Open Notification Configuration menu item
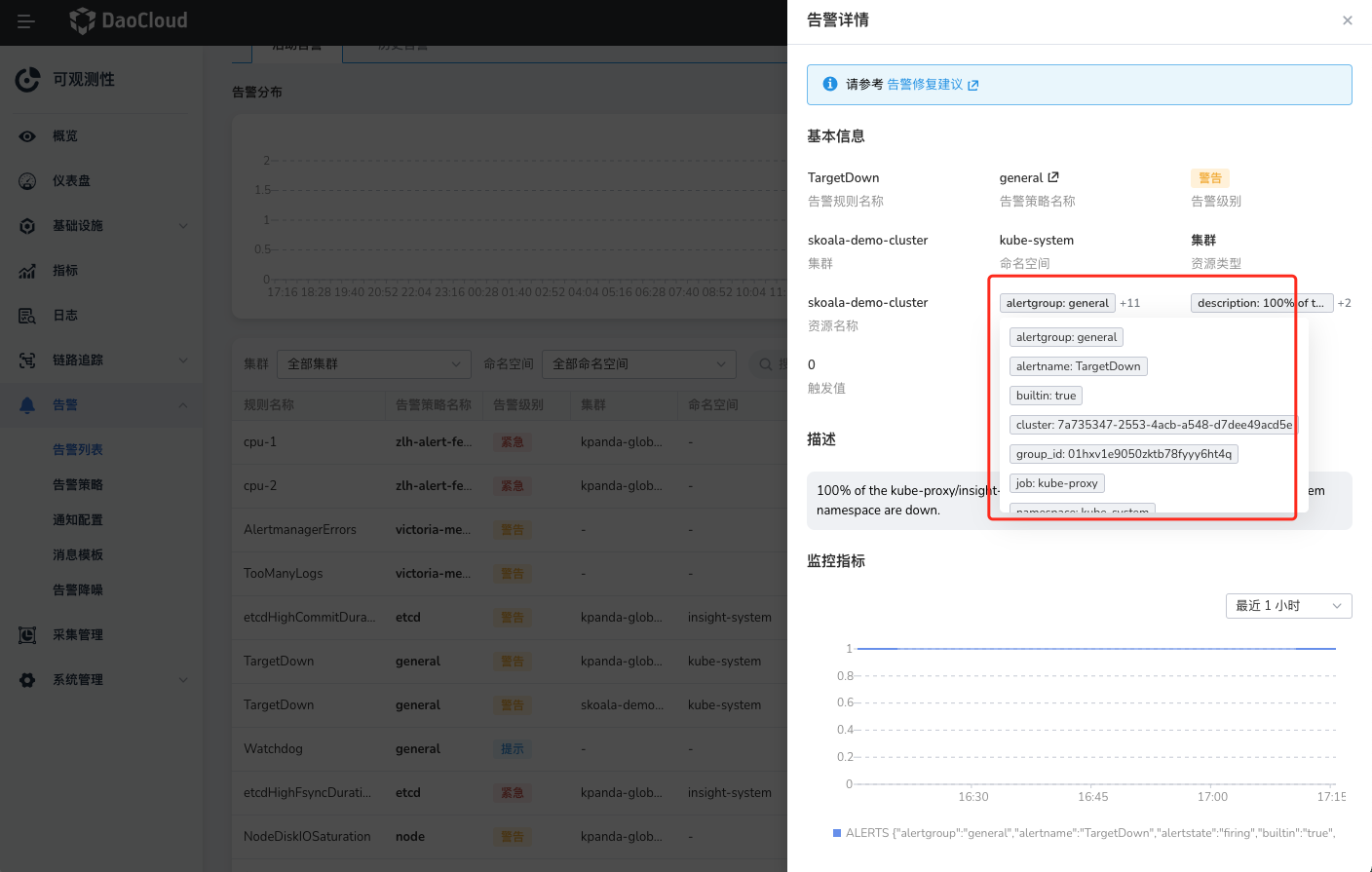1372x872 pixels. pyautogui.click(x=78, y=520)
